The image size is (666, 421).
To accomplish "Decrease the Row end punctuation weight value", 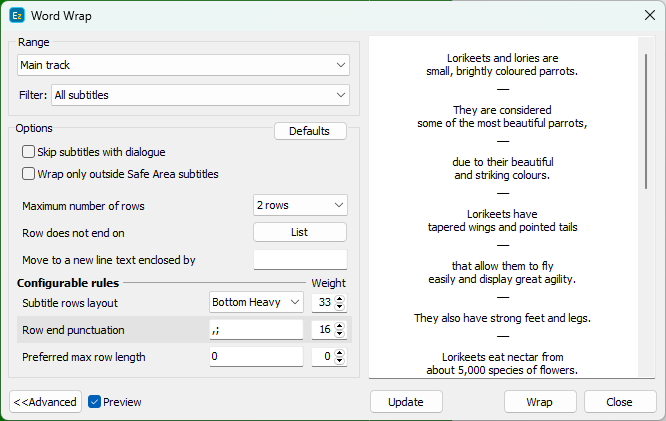I will tap(341, 334).
